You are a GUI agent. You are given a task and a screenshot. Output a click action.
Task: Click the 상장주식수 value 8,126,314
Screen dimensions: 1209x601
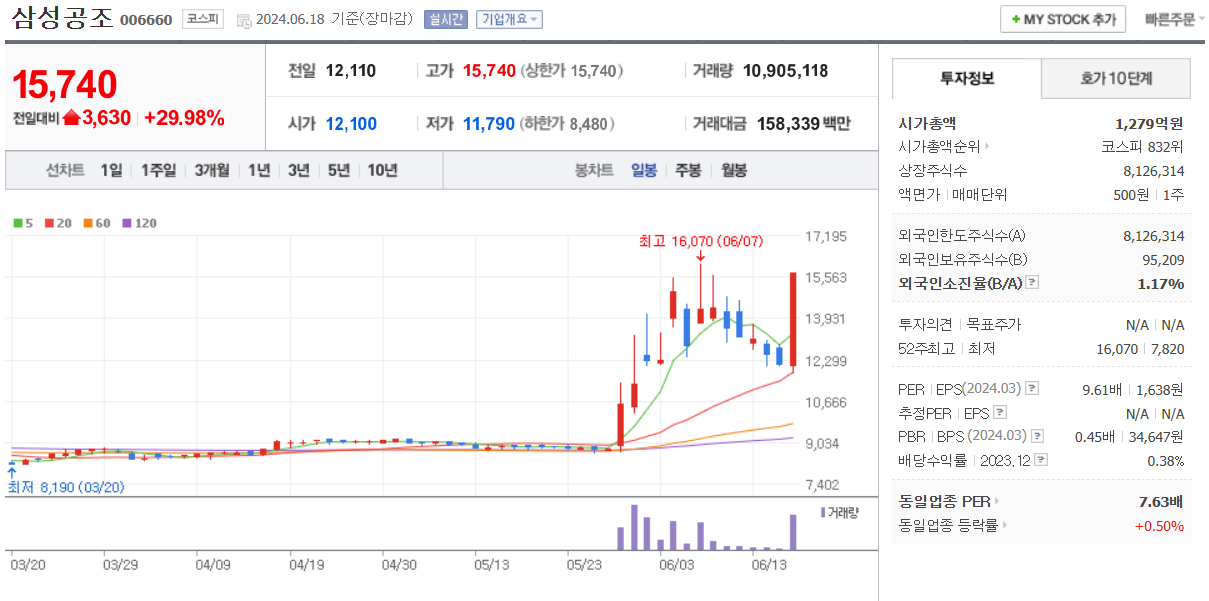[x=1154, y=171]
